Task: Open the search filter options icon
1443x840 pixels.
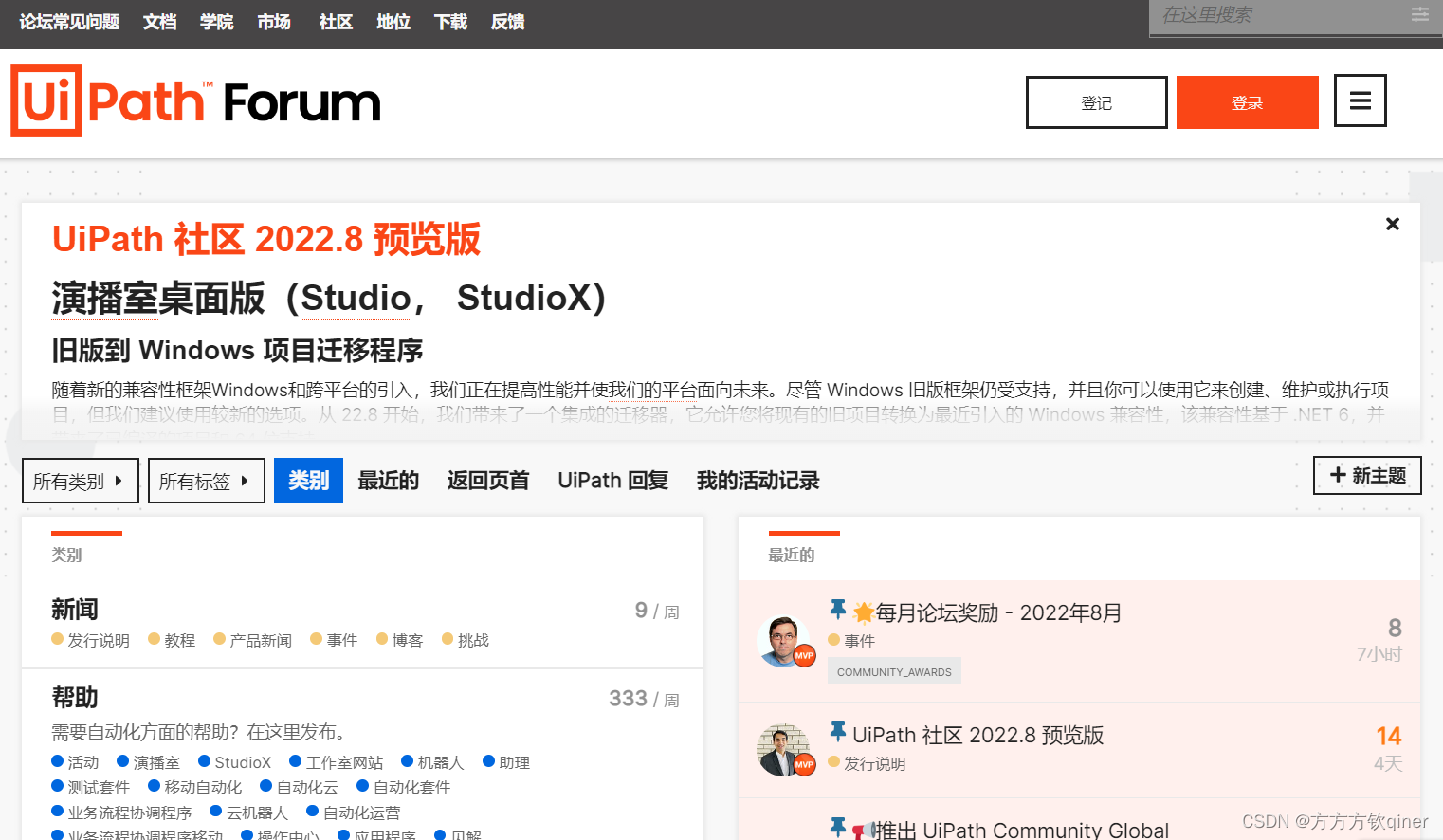Action: coord(1419,16)
